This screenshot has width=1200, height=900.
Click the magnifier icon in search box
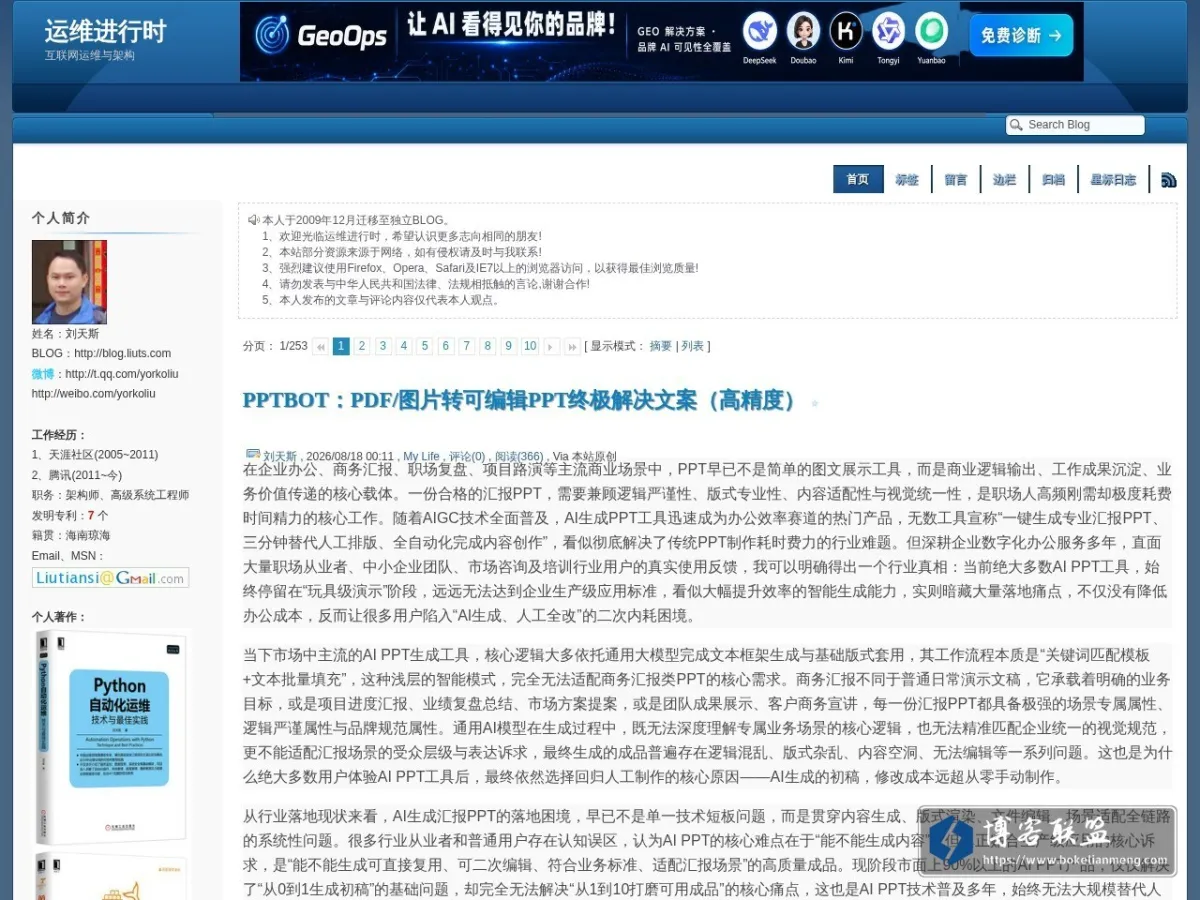tap(1017, 125)
